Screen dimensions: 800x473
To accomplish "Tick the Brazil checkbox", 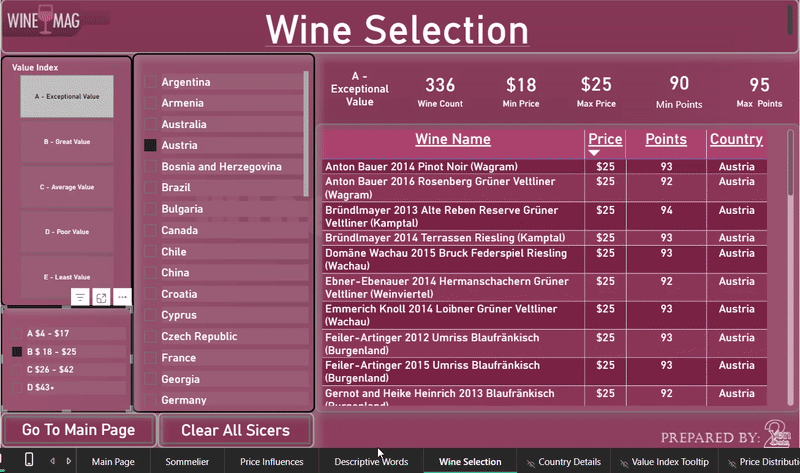I will coord(150,188).
